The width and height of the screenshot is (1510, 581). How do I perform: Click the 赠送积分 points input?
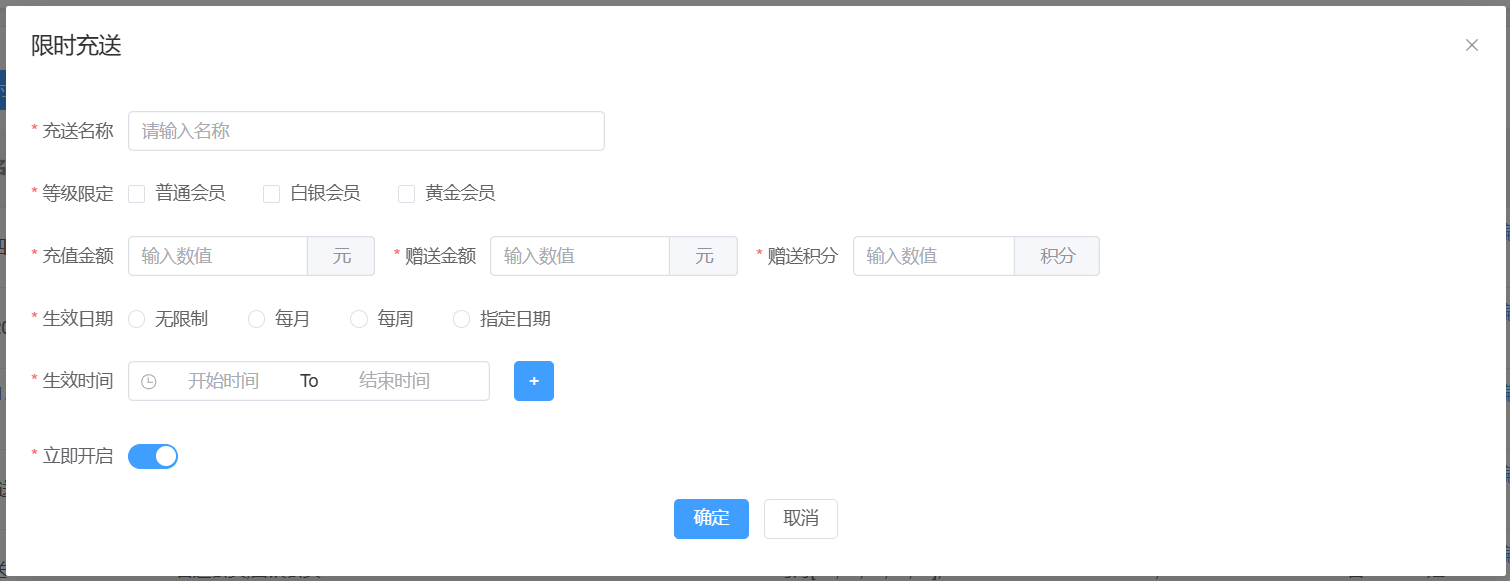(x=934, y=256)
